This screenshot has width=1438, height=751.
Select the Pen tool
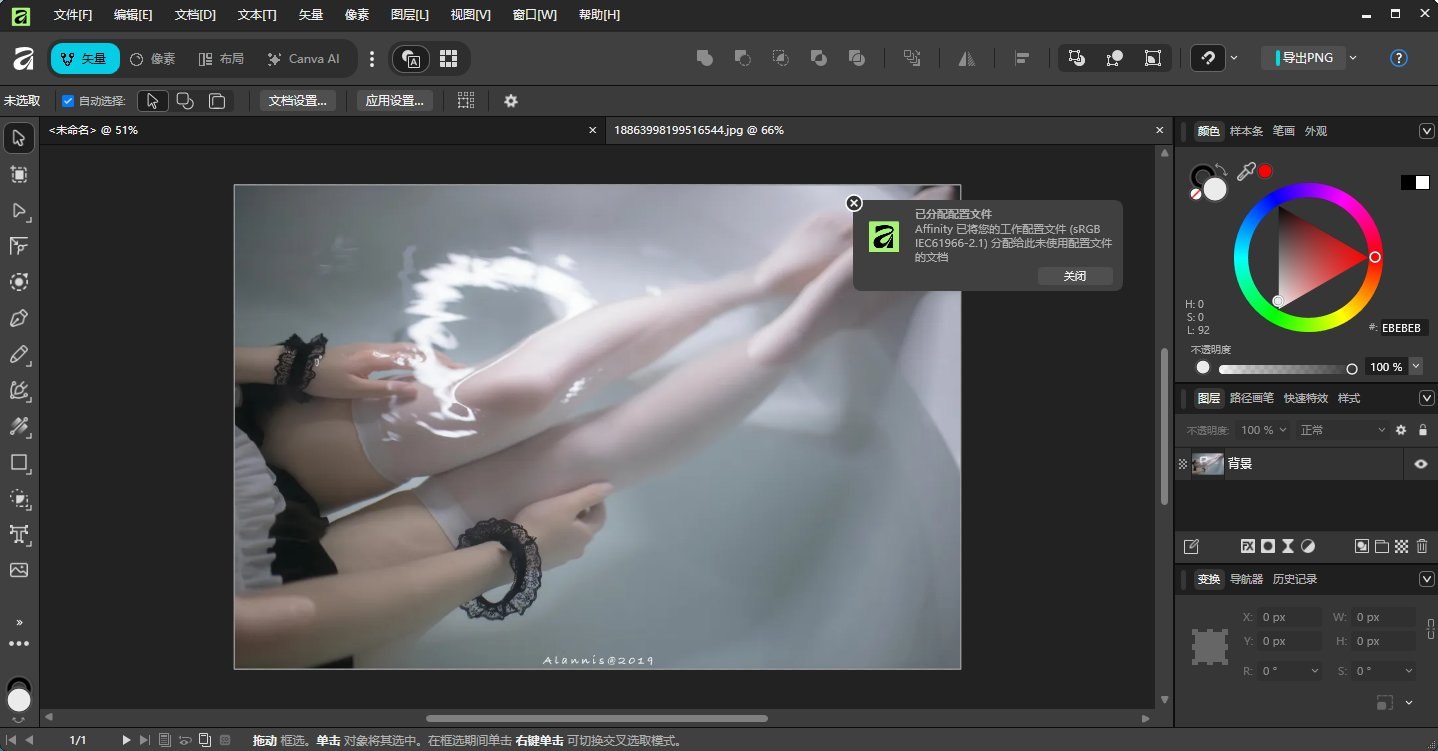[19, 318]
